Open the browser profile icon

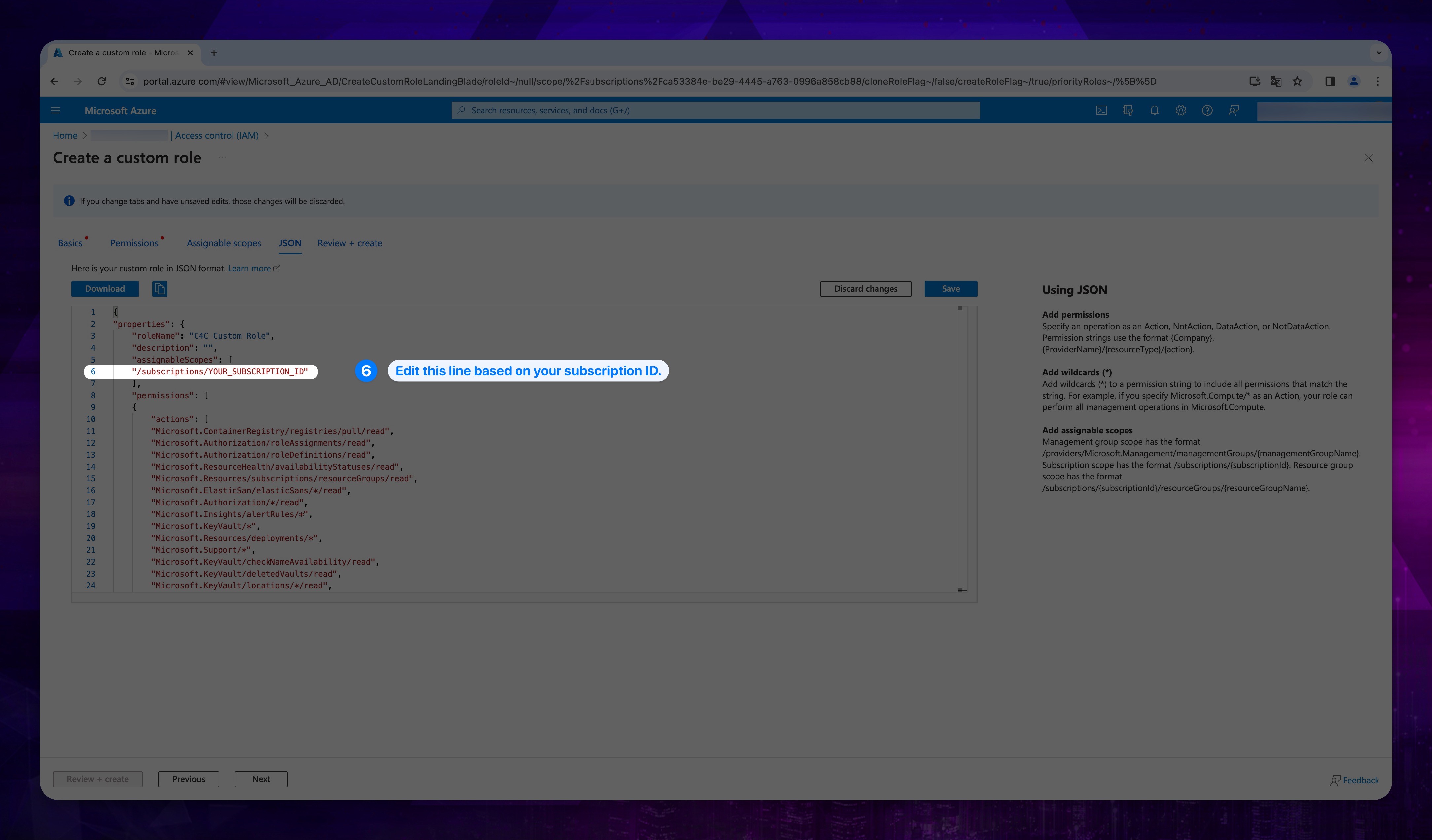click(x=1354, y=81)
